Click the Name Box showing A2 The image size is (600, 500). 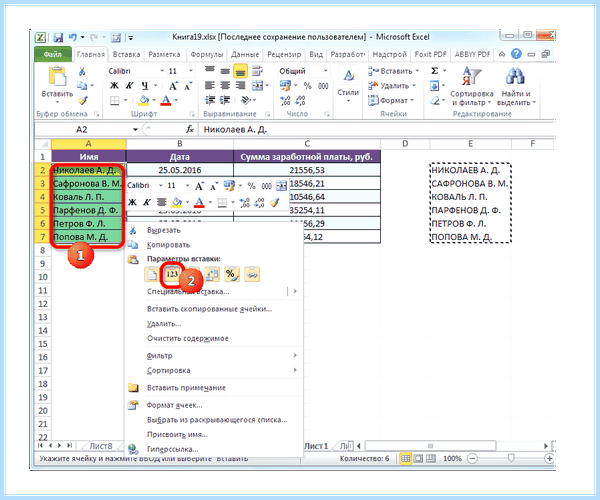[x=82, y=129]
